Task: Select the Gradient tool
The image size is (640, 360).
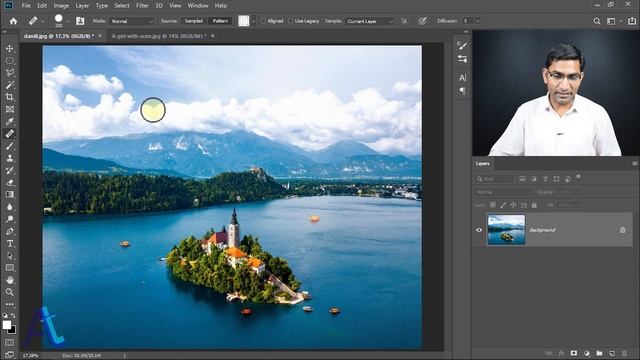Action: click(x=9, y=195)
